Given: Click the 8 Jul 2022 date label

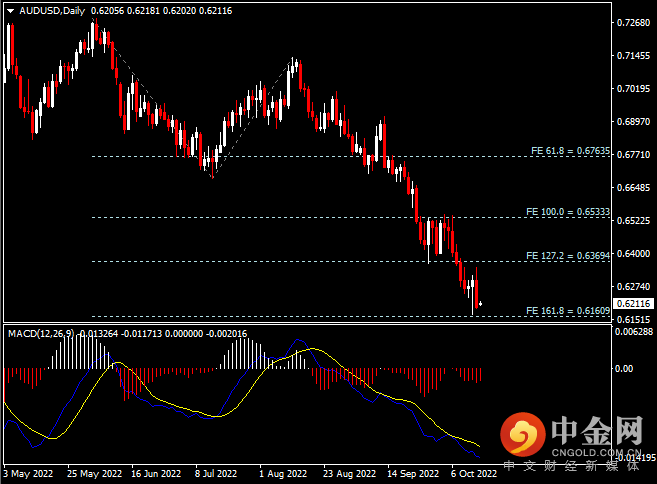Looking at the screenshot, I should click(216, 474).
